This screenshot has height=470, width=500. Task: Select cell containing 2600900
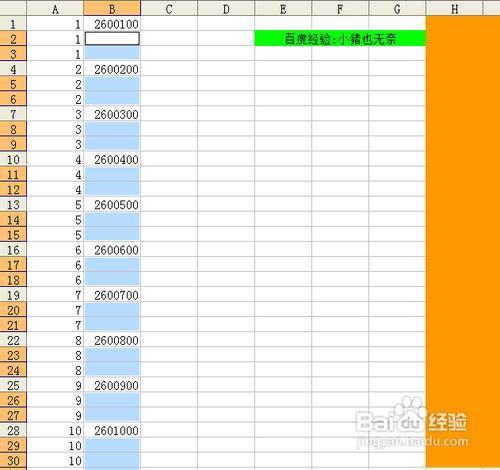[x=112, y=385]
